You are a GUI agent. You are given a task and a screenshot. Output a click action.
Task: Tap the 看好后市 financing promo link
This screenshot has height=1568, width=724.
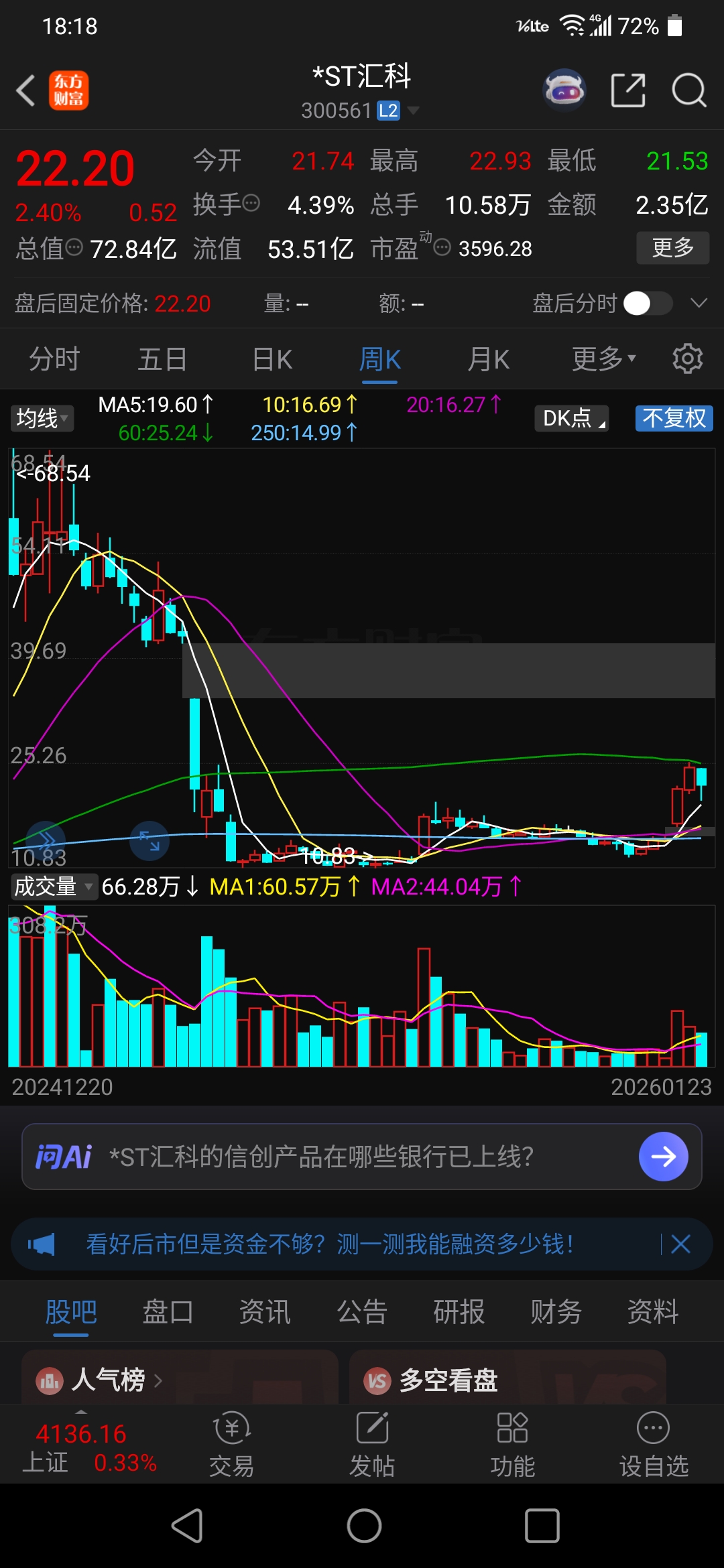pyautogui.click(x=330, y=1244)
